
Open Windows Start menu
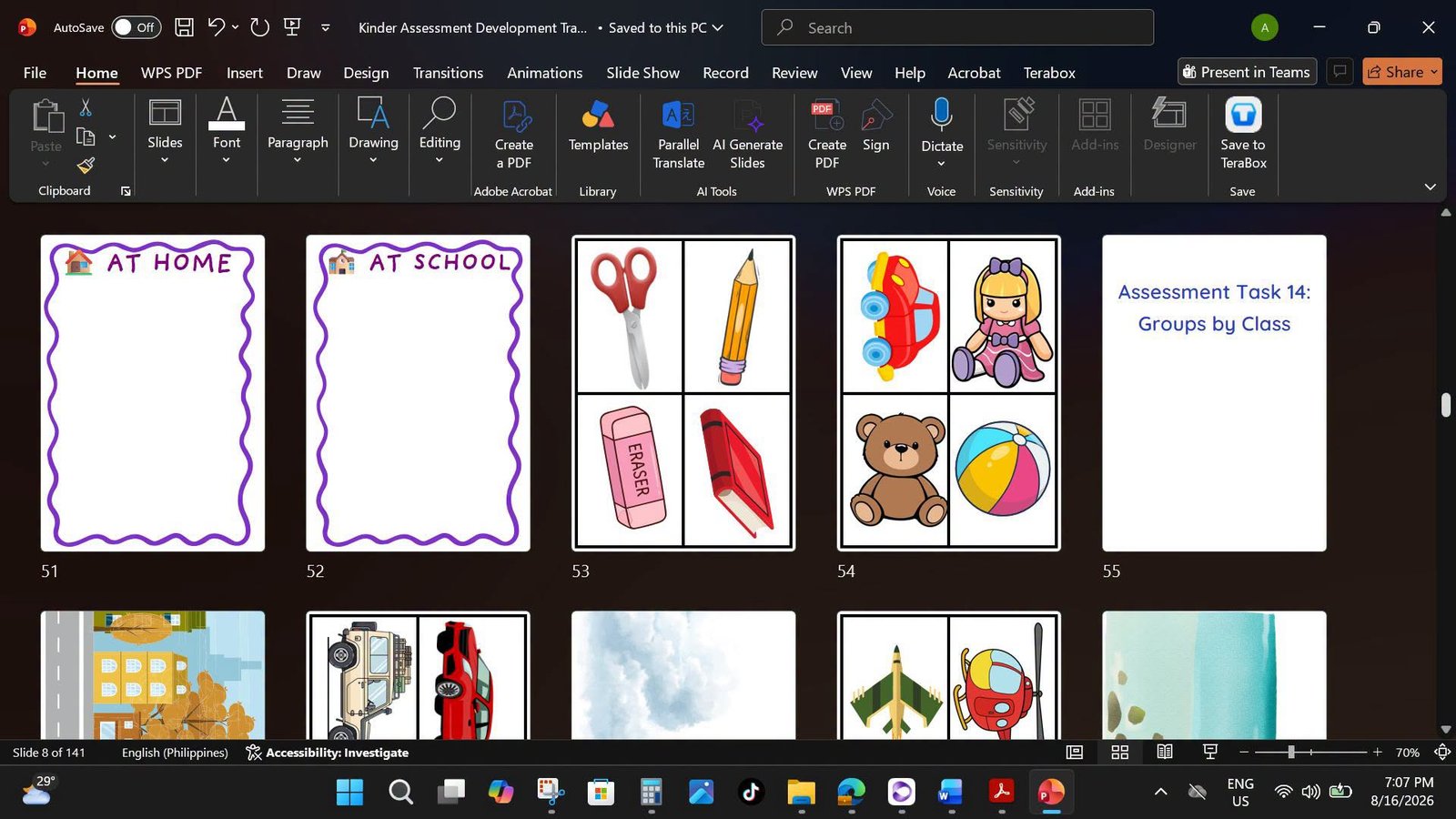pyautogui.click(x=349, y=792)
